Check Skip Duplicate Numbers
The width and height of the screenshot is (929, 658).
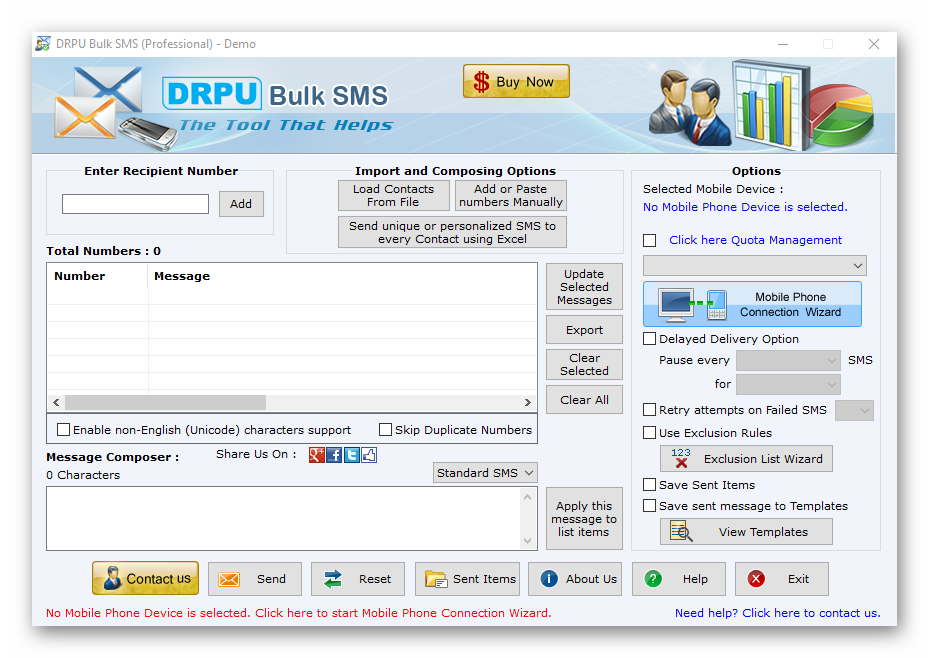click(x=386, y=429)
